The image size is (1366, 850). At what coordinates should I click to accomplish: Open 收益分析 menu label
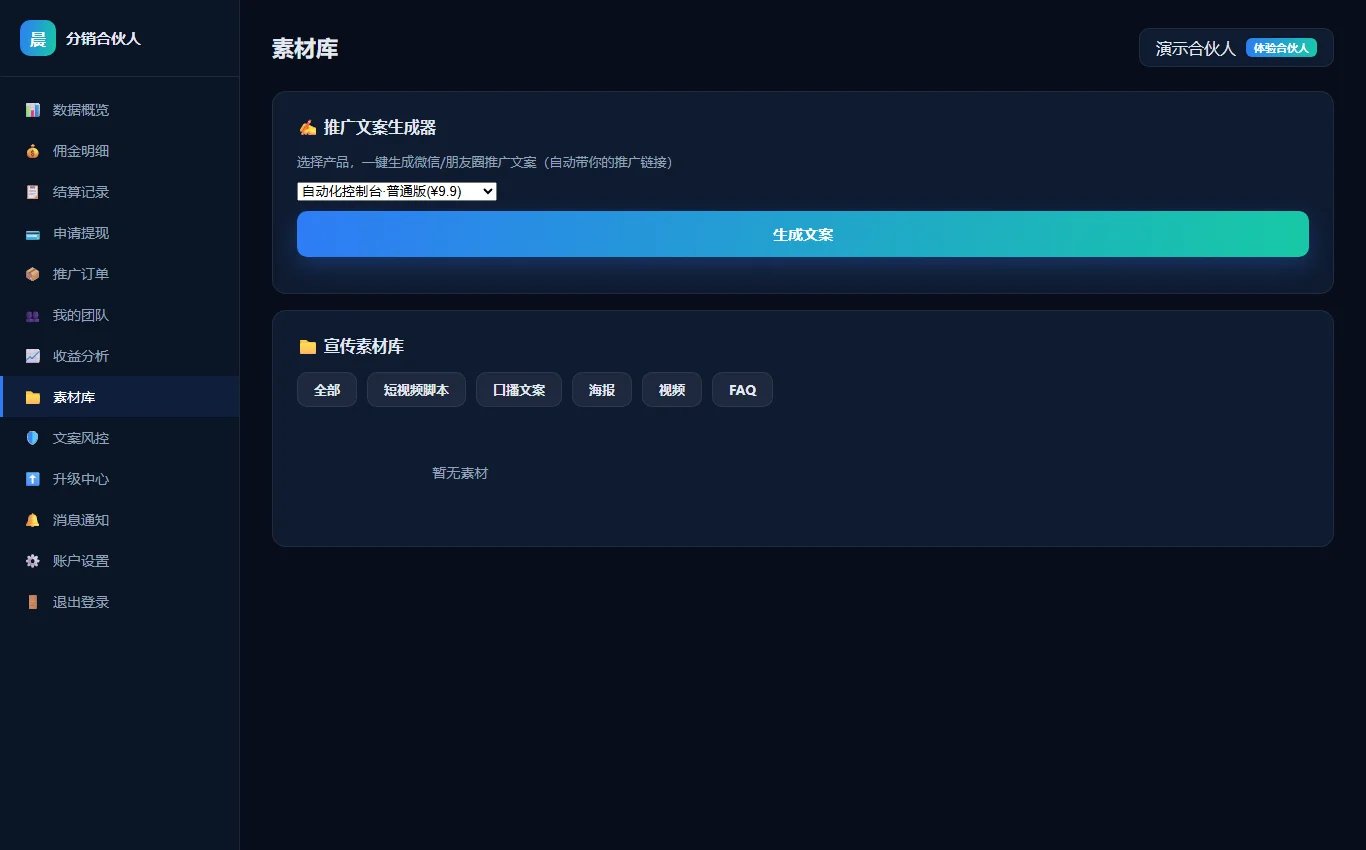tap(81, 356)
